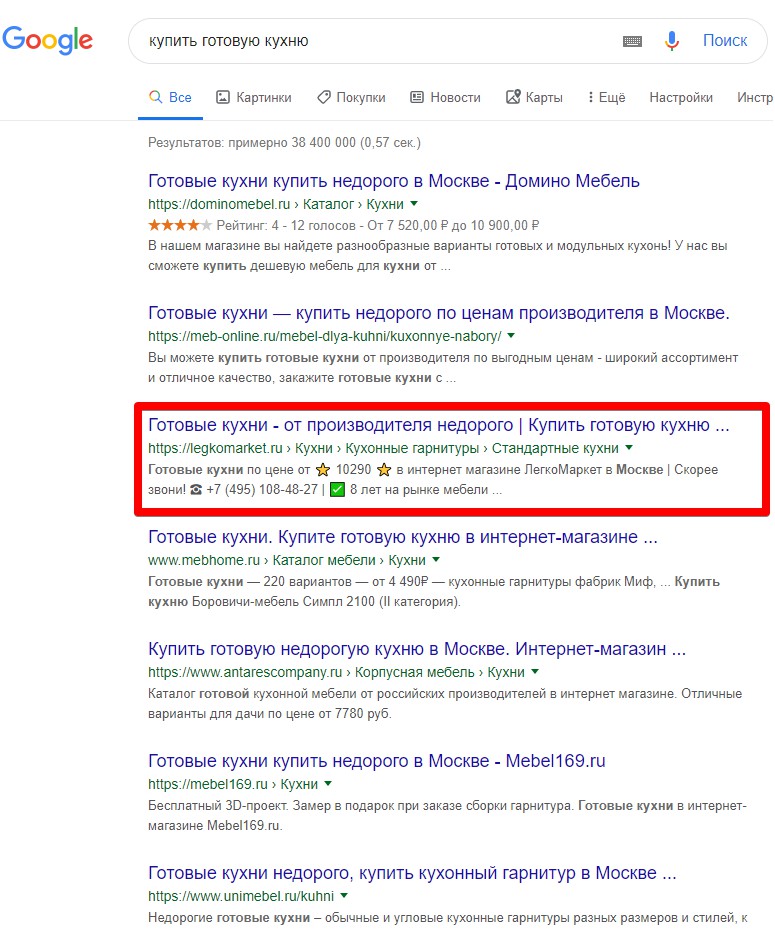
Task: Open dropdown arrow beside meb-online.ru URL
Action: point(511,336)
